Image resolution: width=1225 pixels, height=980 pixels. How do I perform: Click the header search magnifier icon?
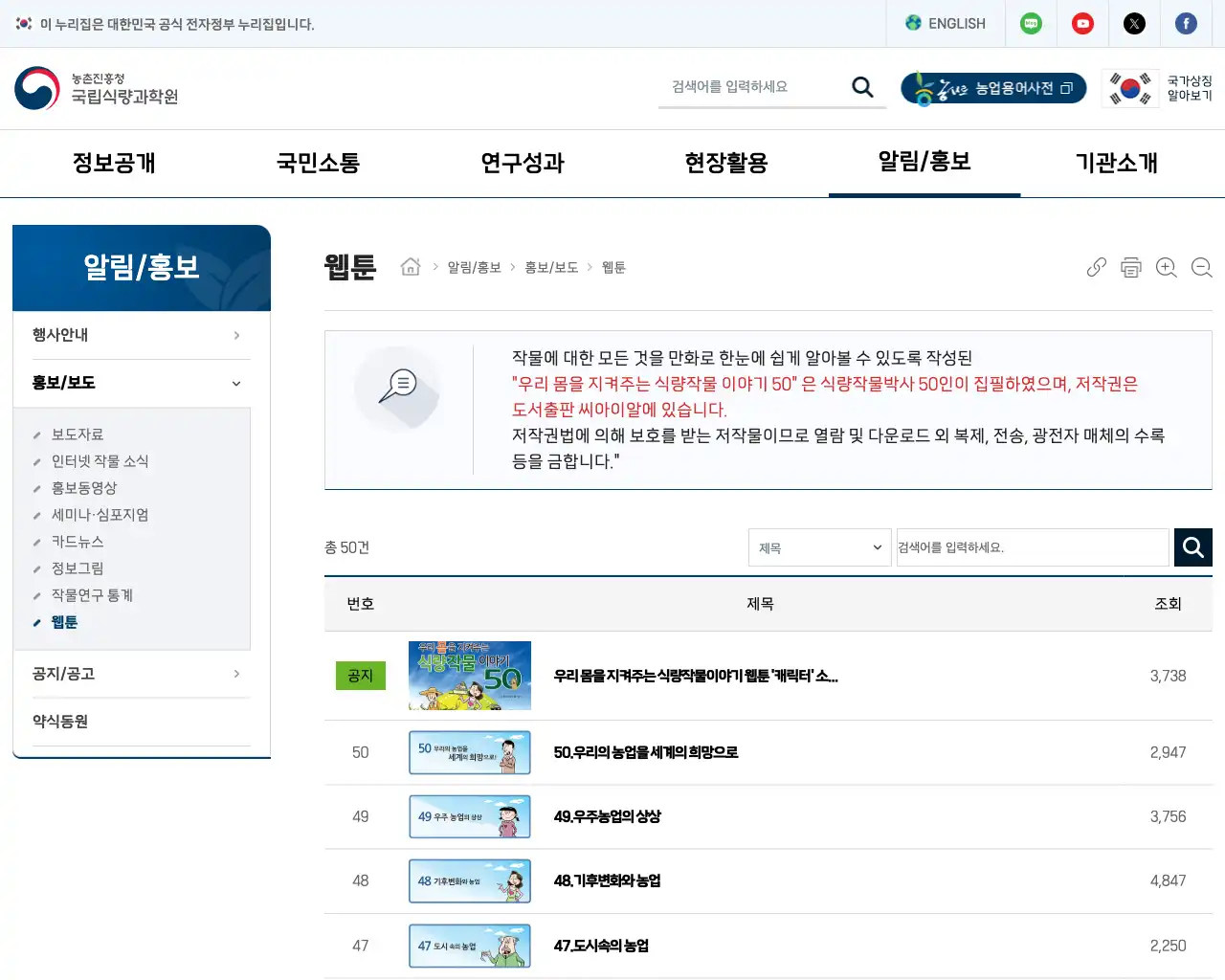tap(861, 86)
